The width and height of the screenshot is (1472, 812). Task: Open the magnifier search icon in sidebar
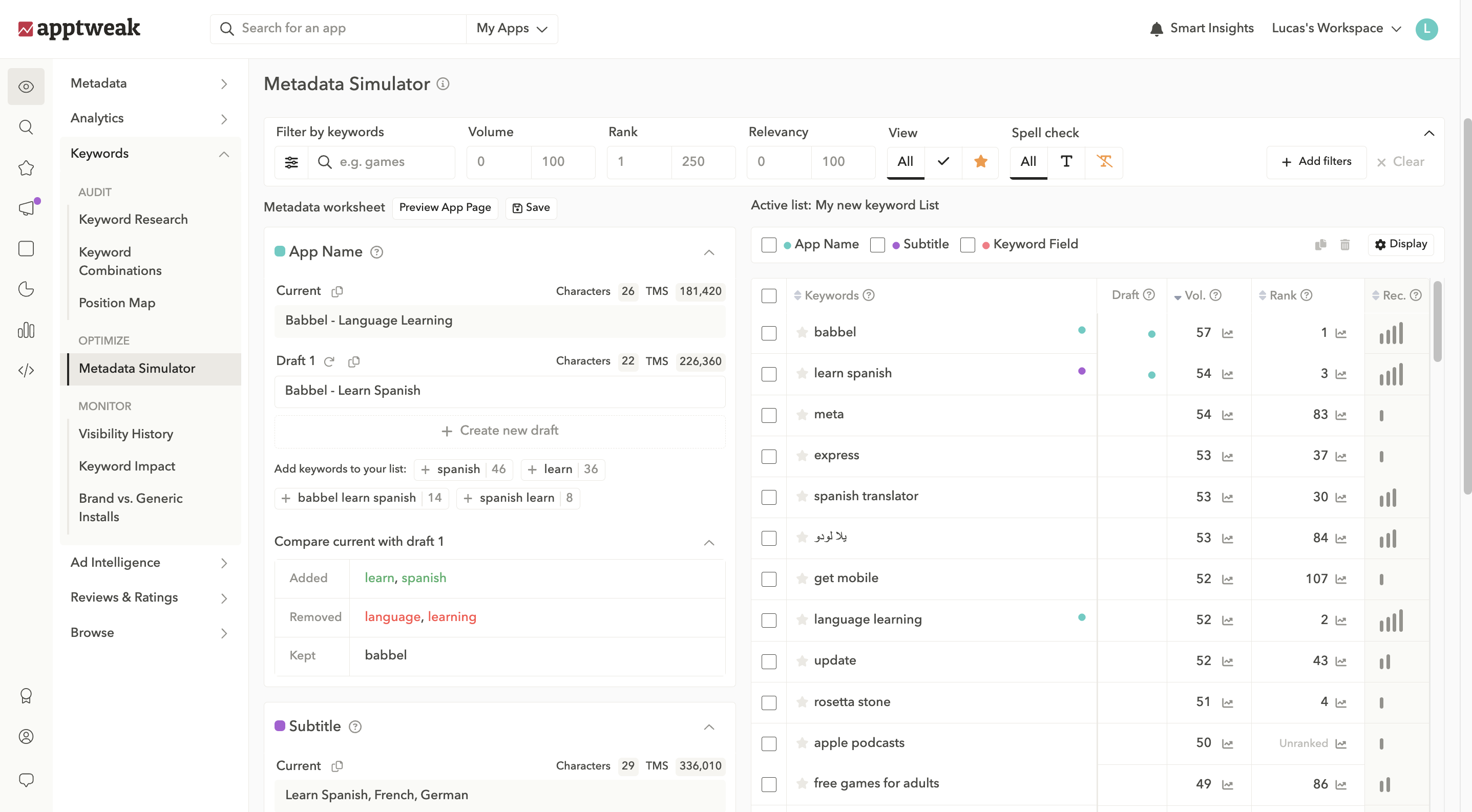click(x=26, y=127)
